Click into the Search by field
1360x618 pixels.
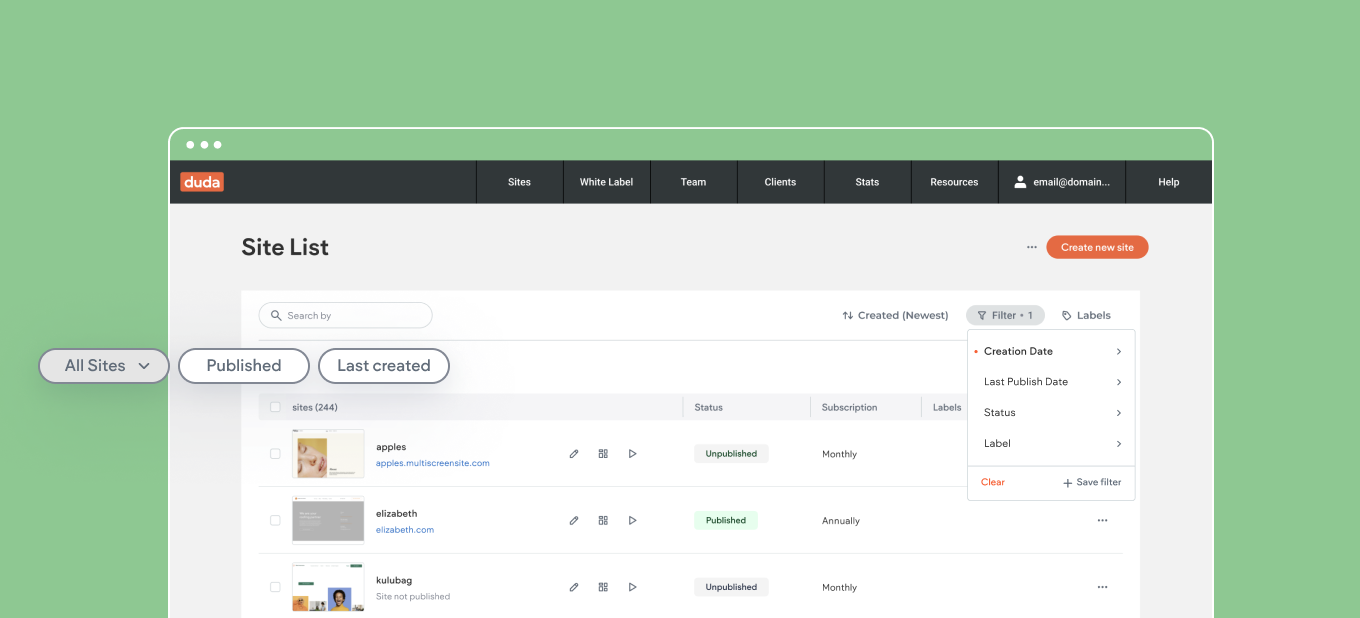[x=345, y=315]
